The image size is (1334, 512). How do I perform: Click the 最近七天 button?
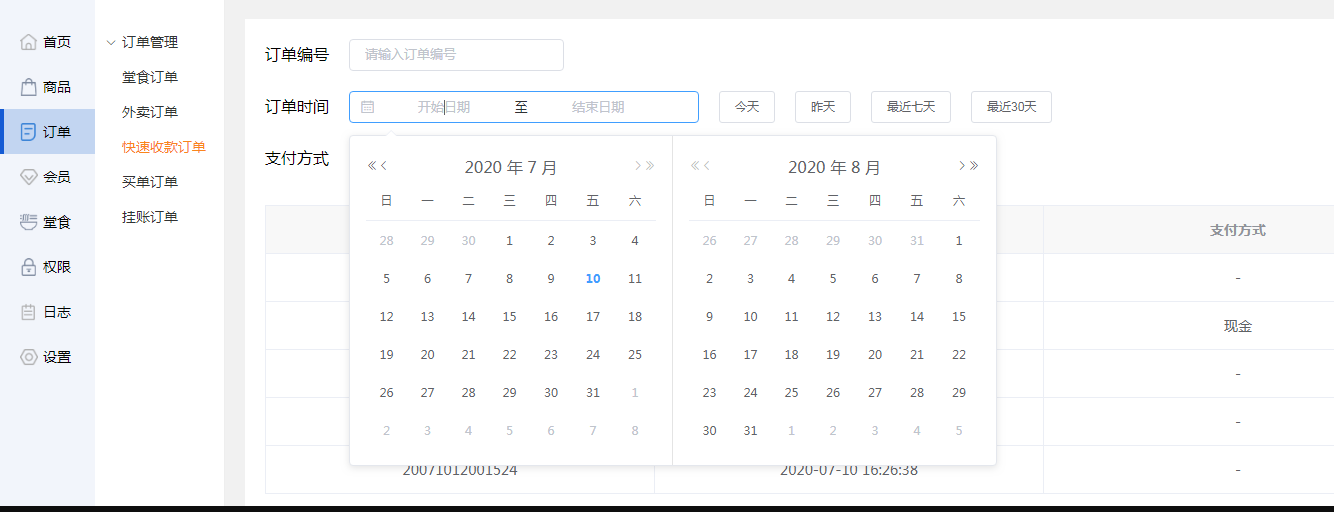[911, 107]
